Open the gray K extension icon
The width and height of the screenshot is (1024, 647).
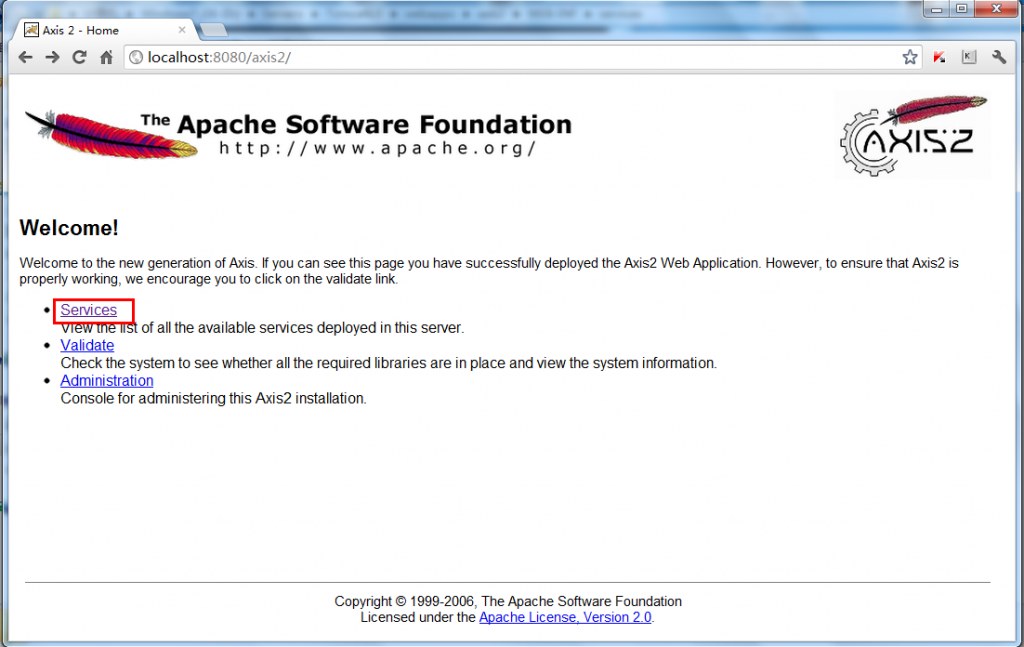pyautogui.click(x=969, y=57)
